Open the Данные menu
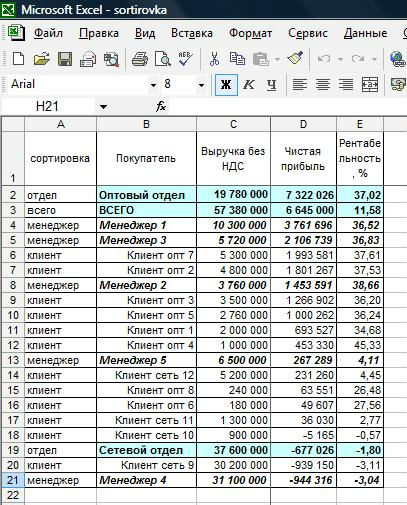 pos(365,33)
